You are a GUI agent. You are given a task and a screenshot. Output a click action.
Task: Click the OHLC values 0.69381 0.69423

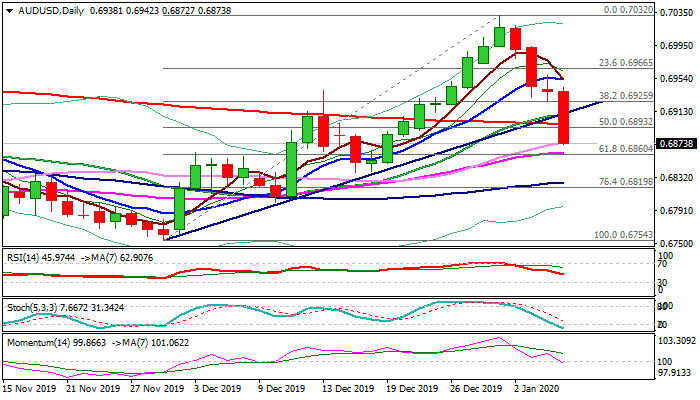pyautogui.click(x=125, y=11)
